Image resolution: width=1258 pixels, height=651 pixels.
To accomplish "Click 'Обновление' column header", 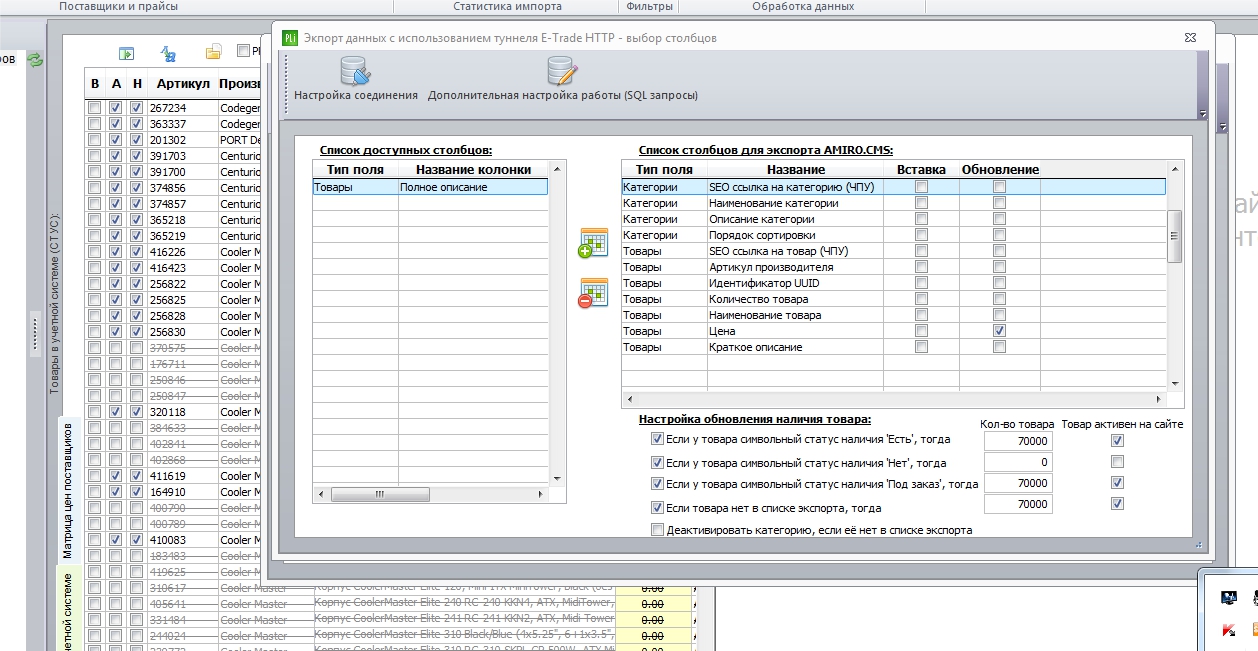I will coord(1000,170).
